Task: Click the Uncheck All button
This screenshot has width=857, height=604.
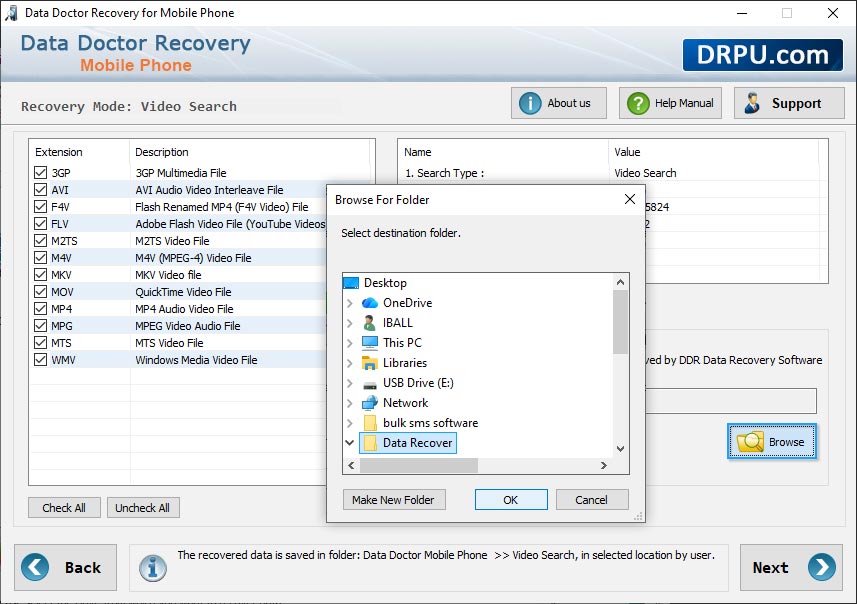Action: (143, 508)
